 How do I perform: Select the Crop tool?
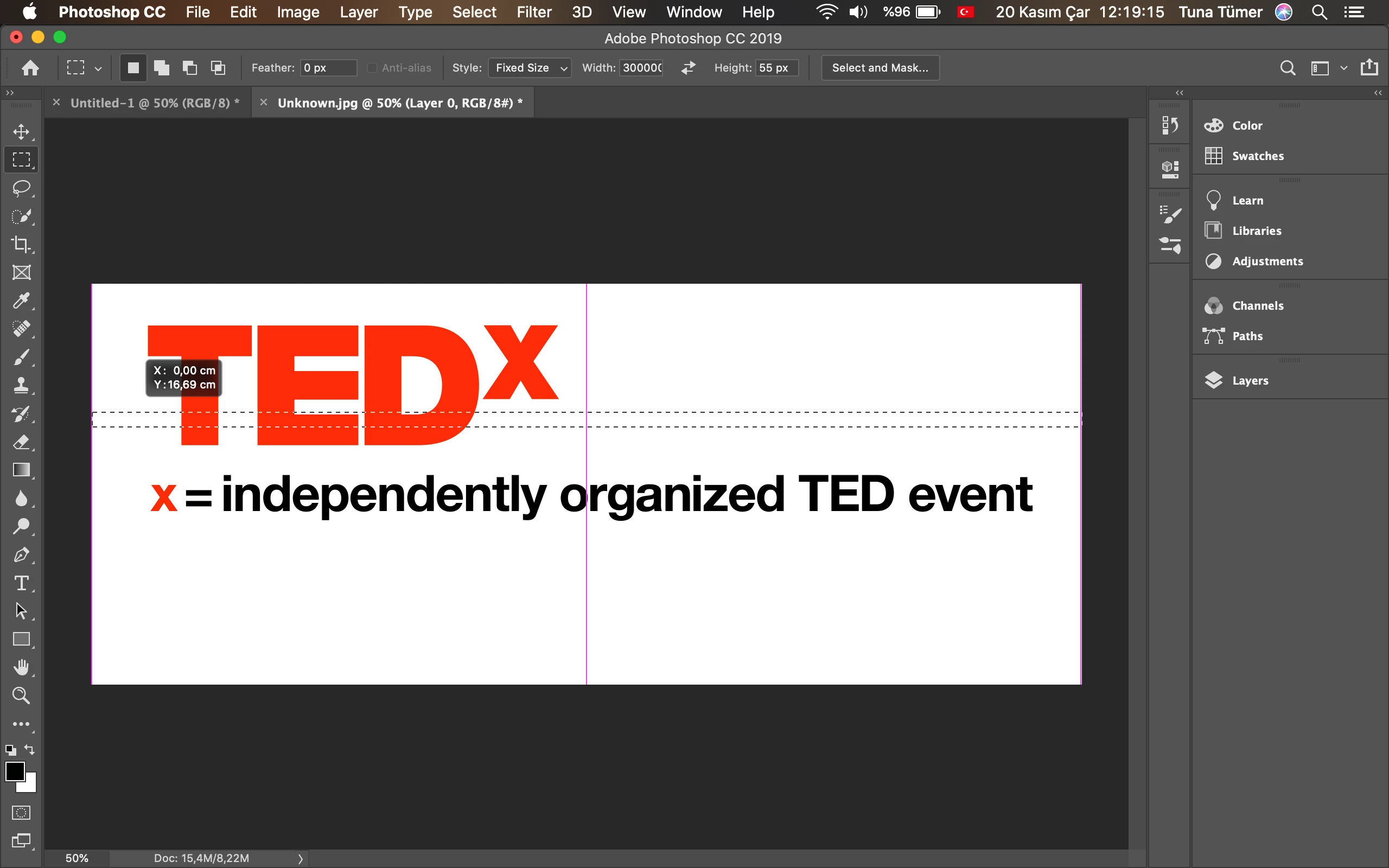pyautogui.click(x=21, y=244)
